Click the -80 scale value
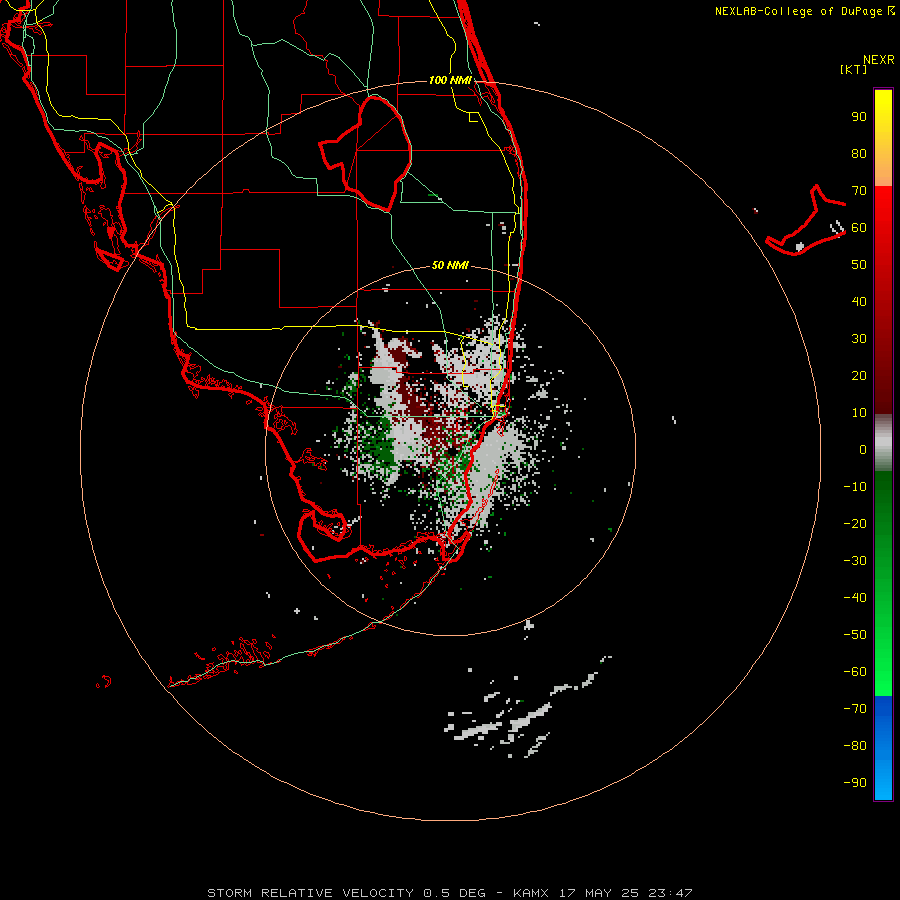900x900 pixels. pyautogui.click(x=855, y=746)
